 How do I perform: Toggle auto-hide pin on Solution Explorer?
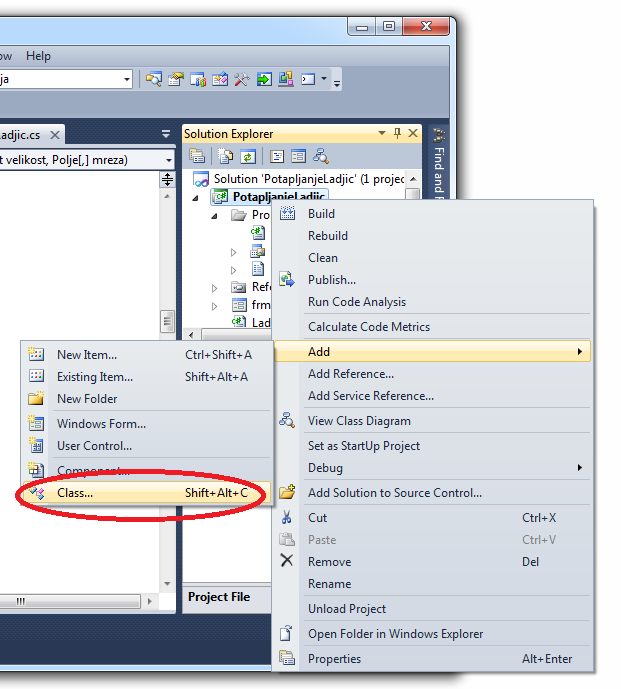[x=396, y=133]
